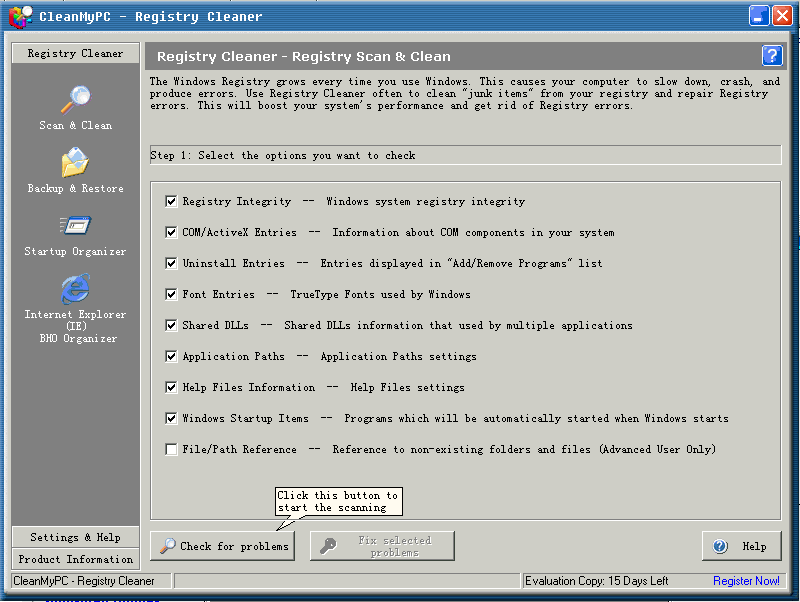
Task: Open the Scan & Clean magnifier icon
Action: pyautogui.click(x=76, y=99)
